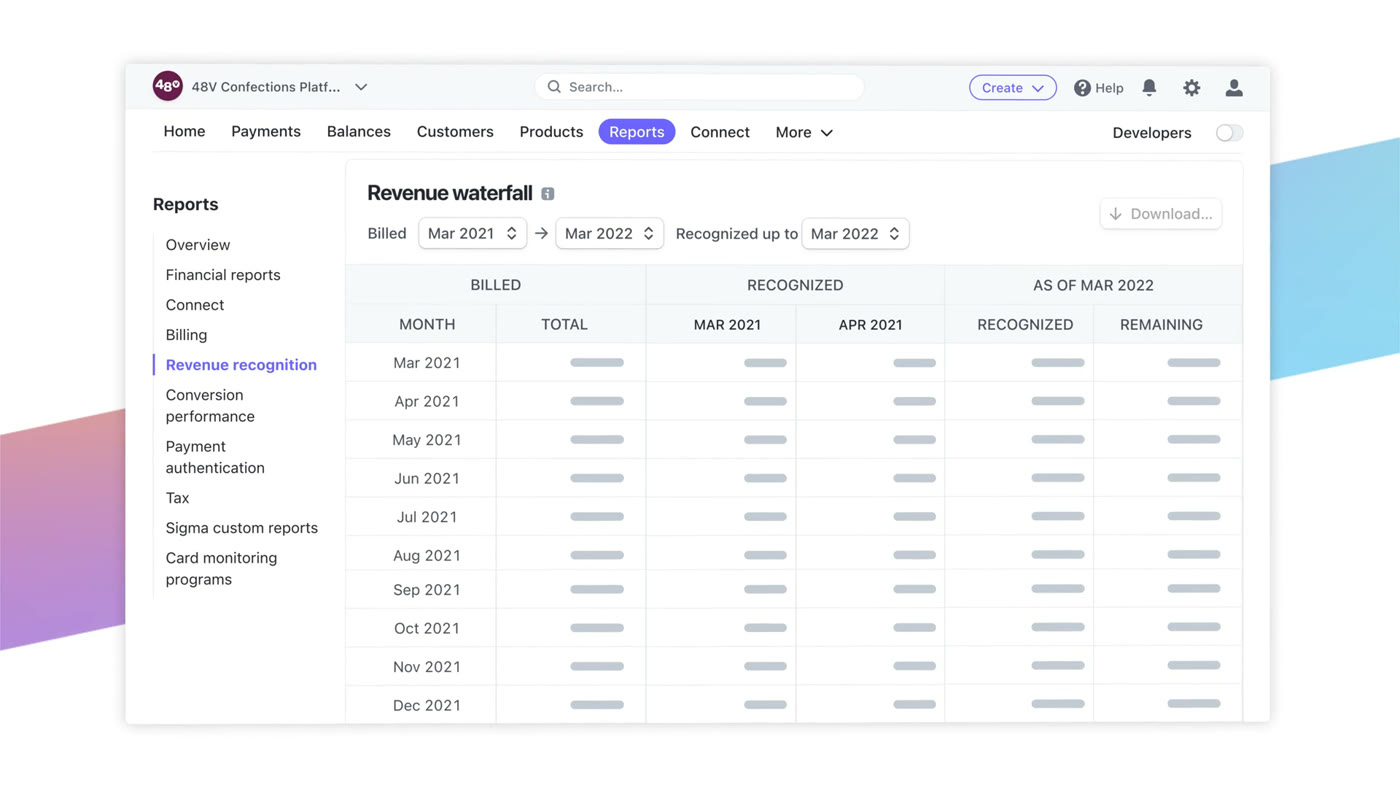The width and height of the screenshot is (1400, 788).
Task: Open Financial reports in sidebar
Action: [x=223, y=275]
